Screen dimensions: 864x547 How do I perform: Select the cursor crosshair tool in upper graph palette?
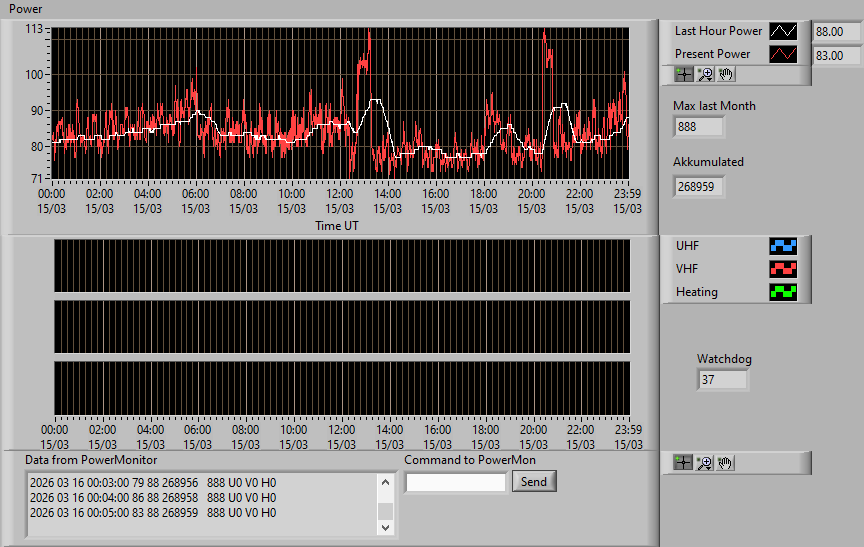click(684, 74)
